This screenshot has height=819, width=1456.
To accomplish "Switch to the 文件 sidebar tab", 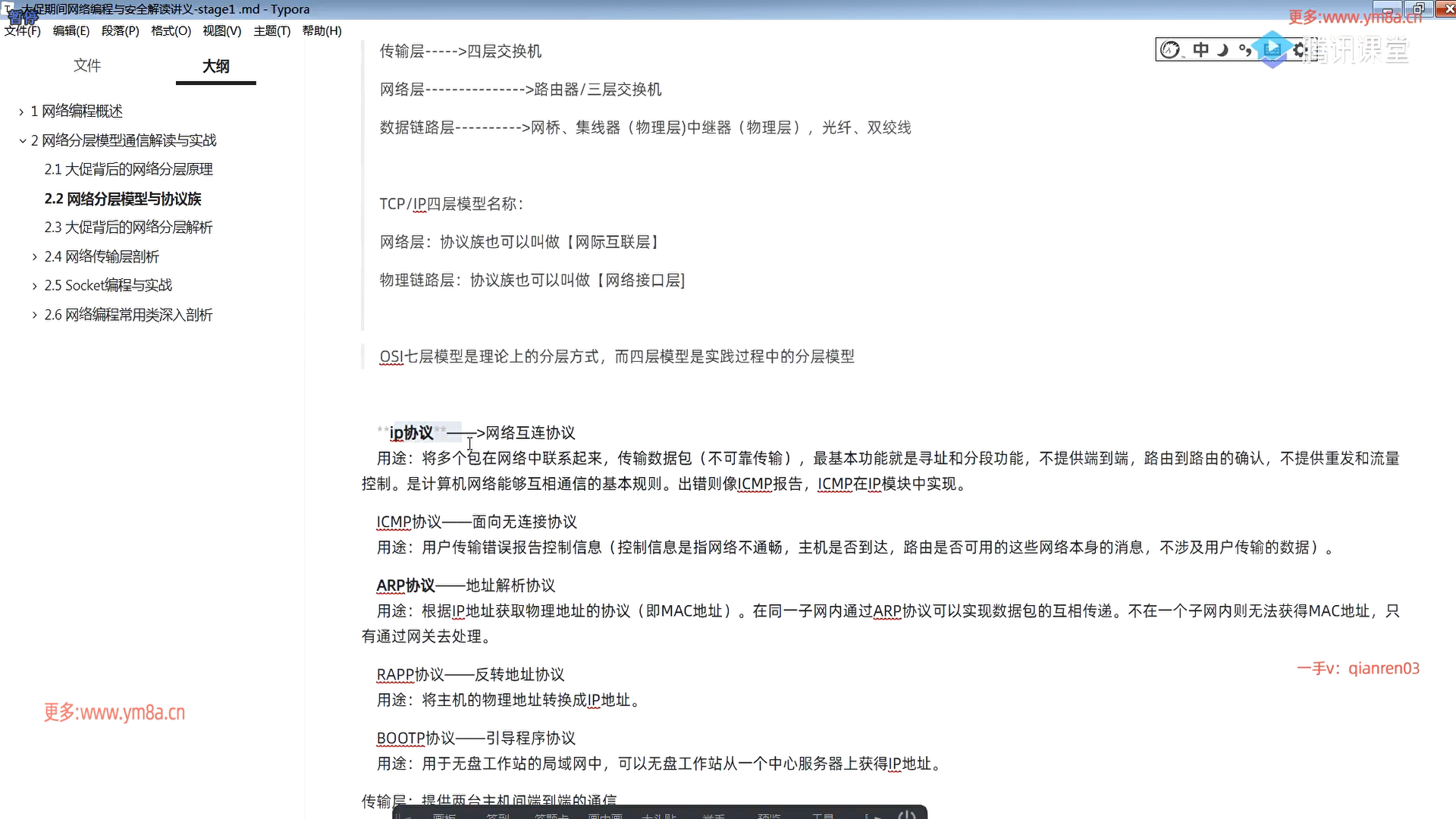I will (x=87, y=66).
